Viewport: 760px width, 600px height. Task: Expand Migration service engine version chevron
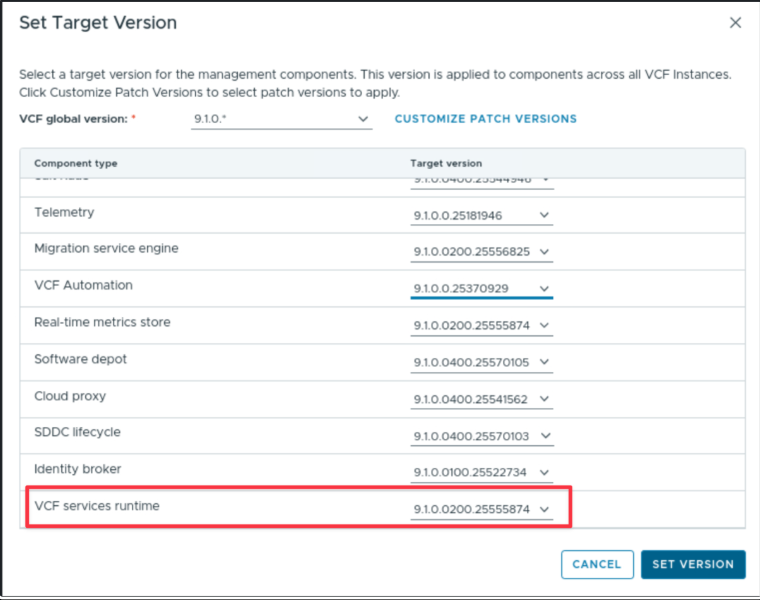pyautogui.click(x=544, y=252)
